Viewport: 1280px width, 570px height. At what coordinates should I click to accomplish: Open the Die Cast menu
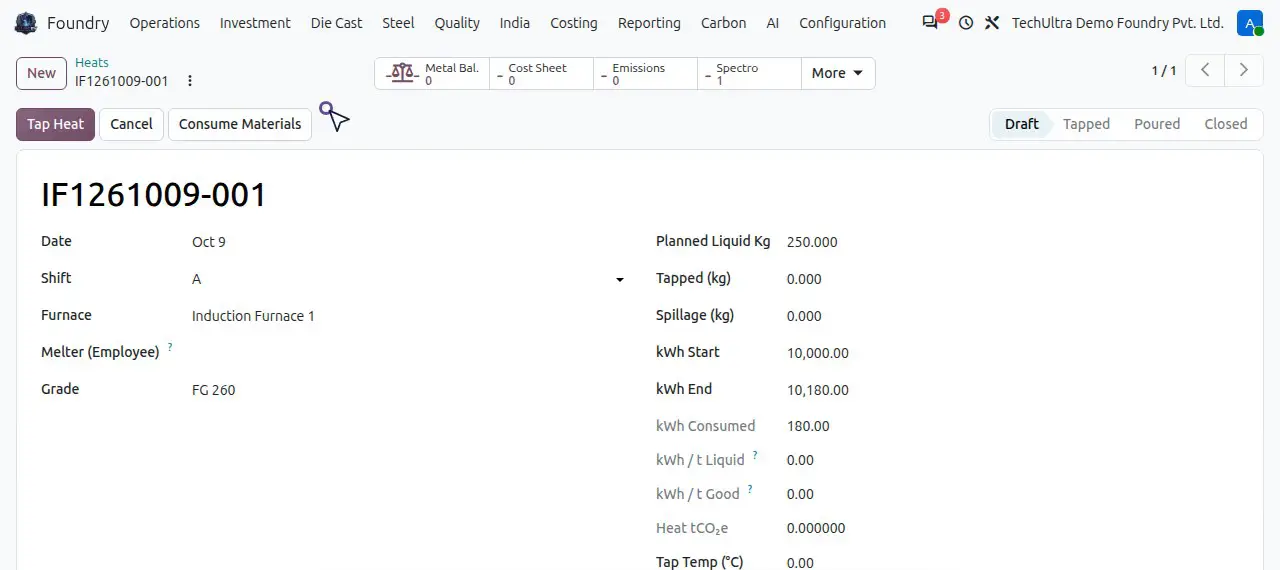pos(336,23)
